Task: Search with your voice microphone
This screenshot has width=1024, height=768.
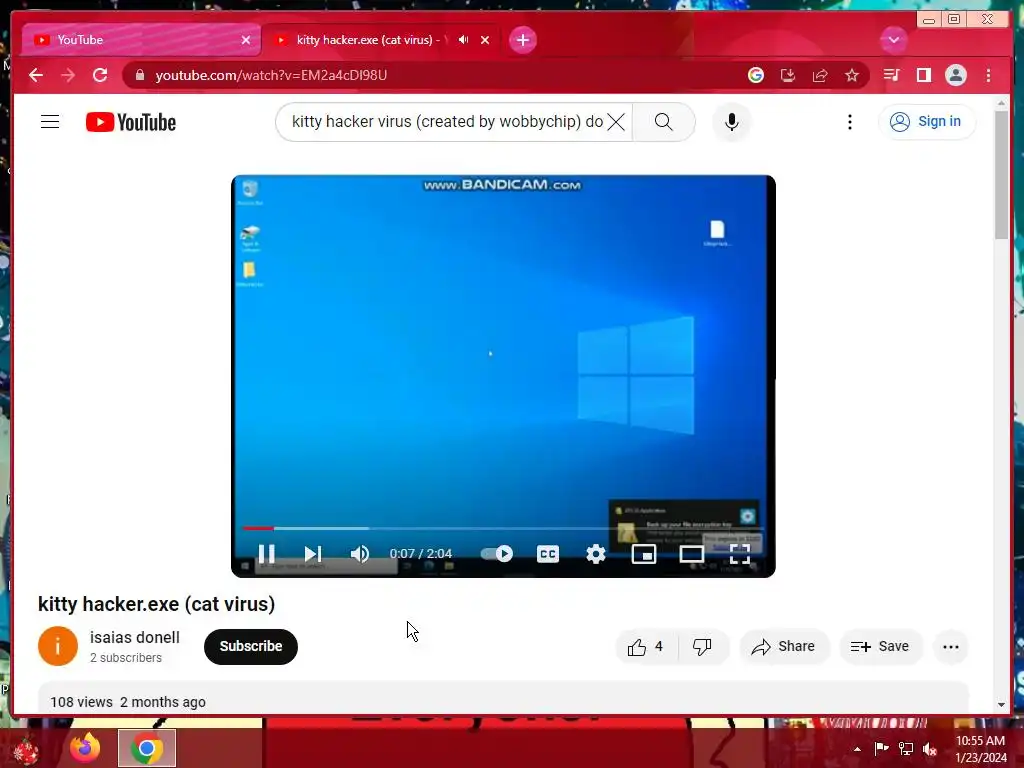Action: [x=731, y=122]
